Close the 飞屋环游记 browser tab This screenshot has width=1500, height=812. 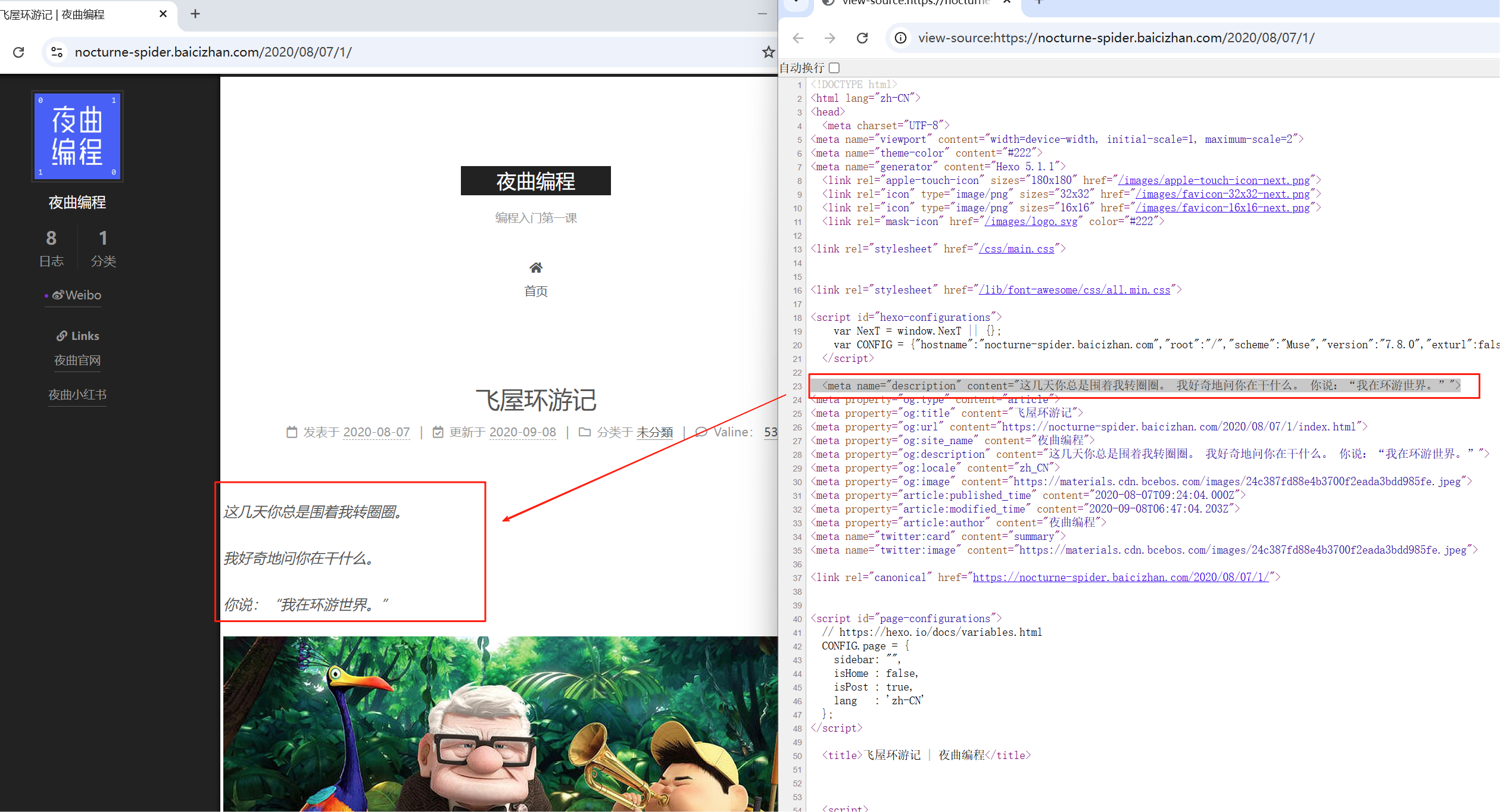[163, 14]
